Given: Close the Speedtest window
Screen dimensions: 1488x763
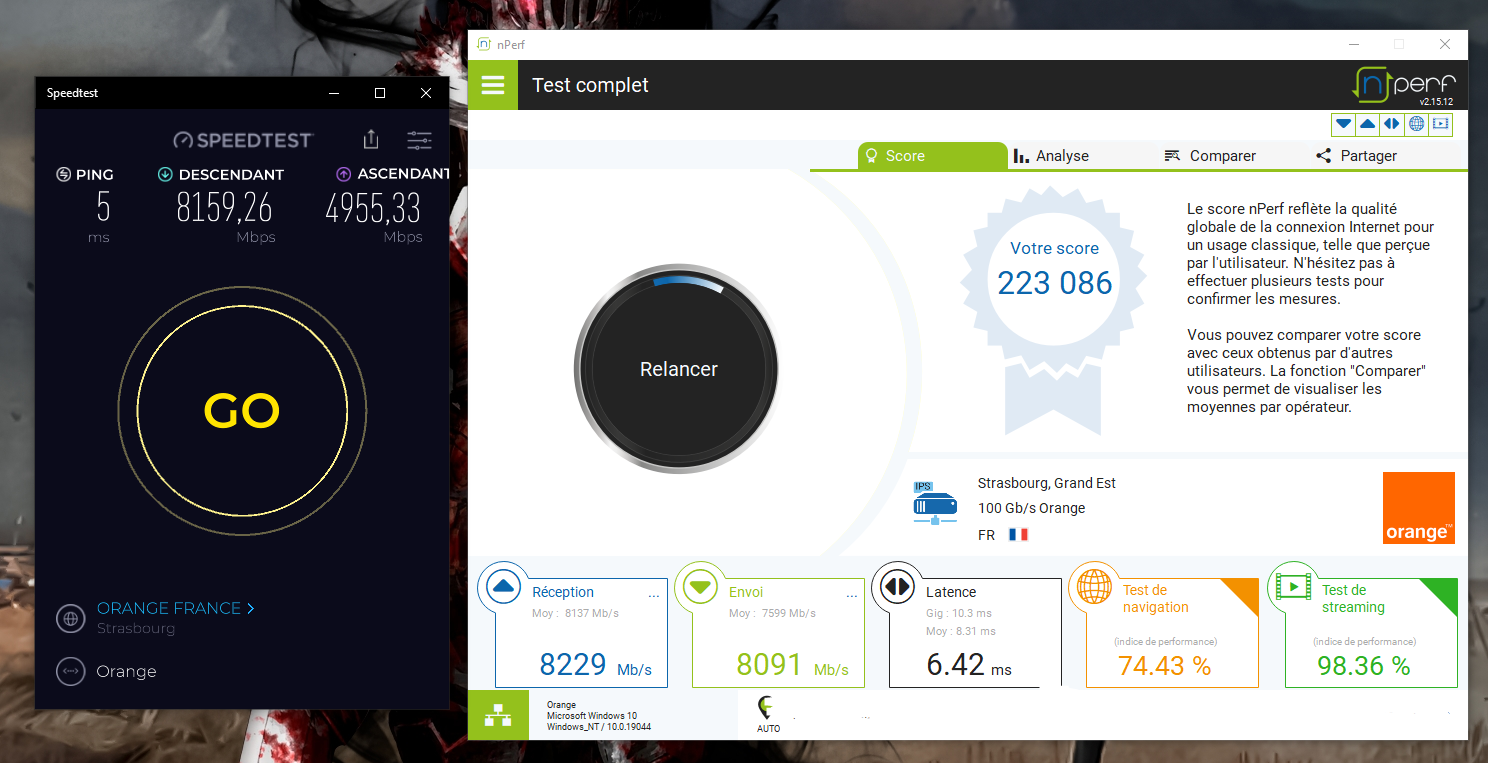Looking at the screenshot, I should pos(426,93).
